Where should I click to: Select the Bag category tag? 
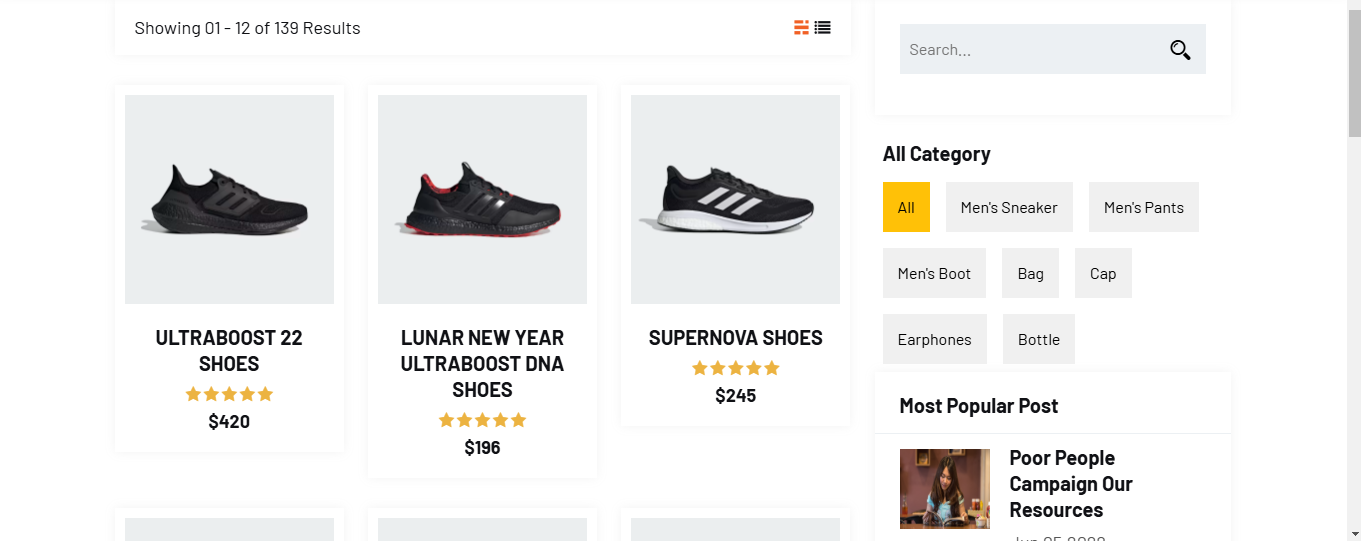coord(1030,273)
